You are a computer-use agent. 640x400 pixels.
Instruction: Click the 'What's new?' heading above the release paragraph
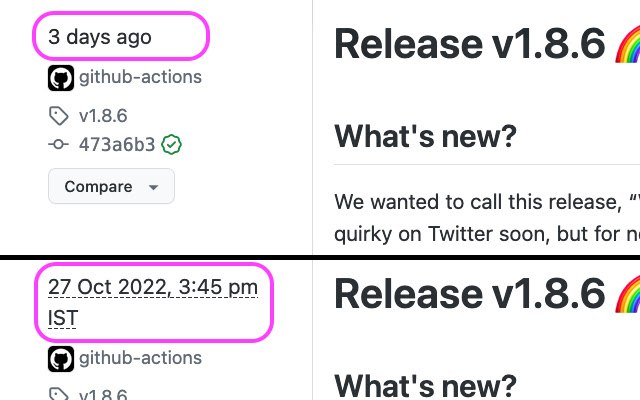tap(425, 137)
